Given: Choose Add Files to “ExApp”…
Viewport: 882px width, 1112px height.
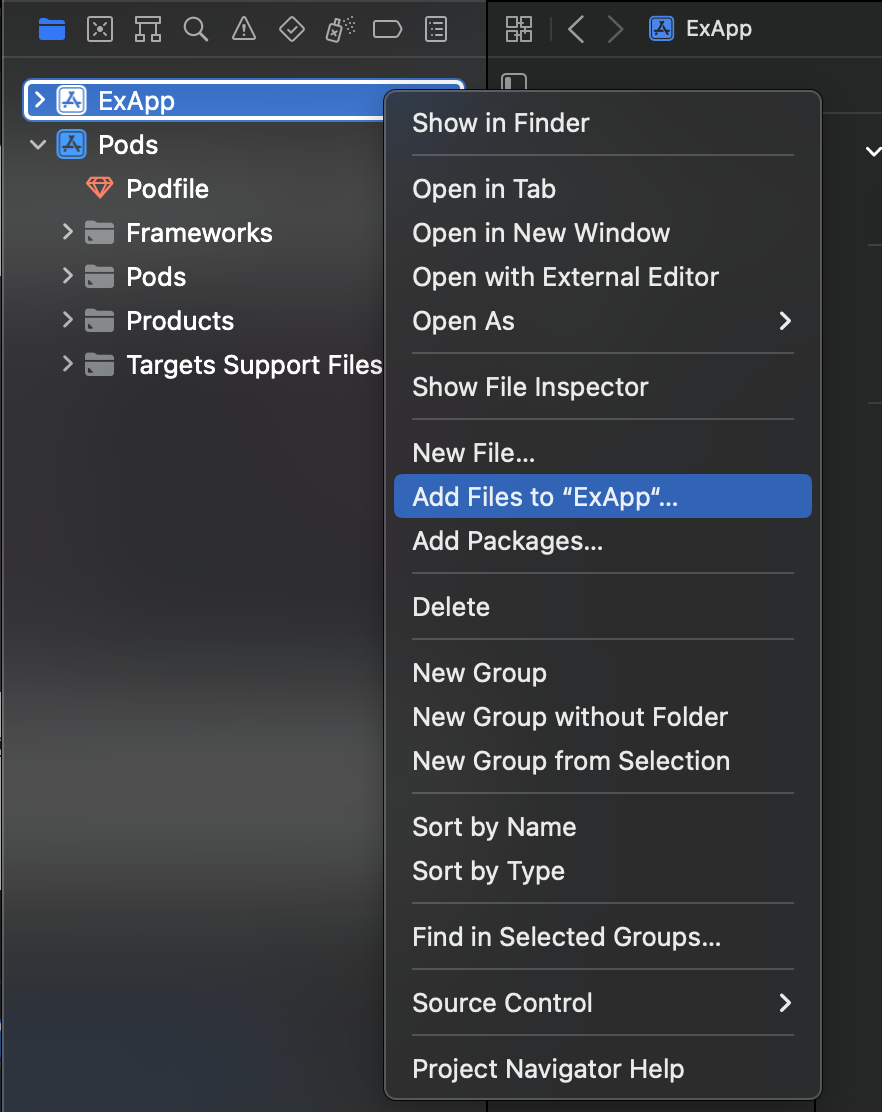Looking at the screenshot, I should point(603,496).
